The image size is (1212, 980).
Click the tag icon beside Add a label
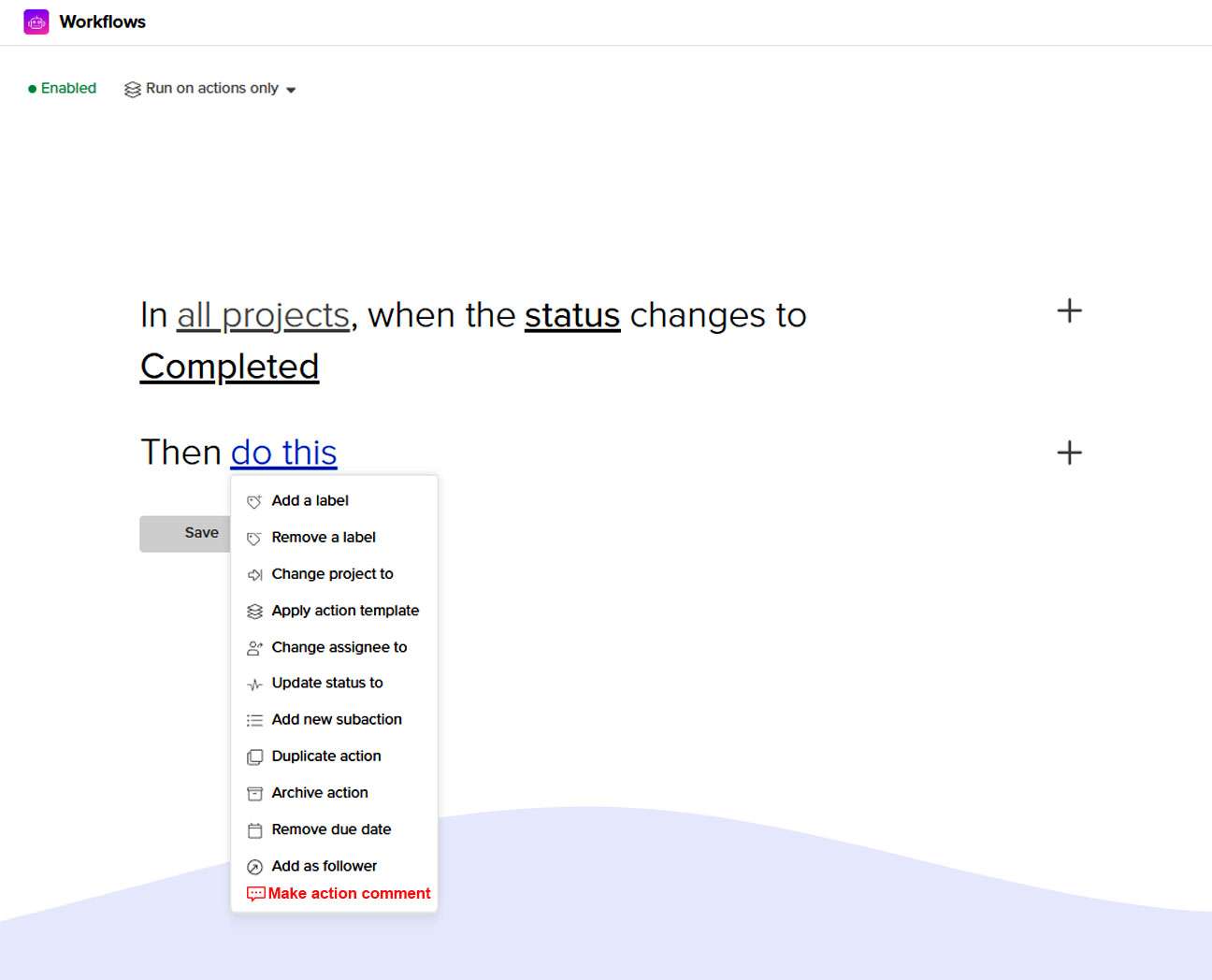(x=254, y=502)
